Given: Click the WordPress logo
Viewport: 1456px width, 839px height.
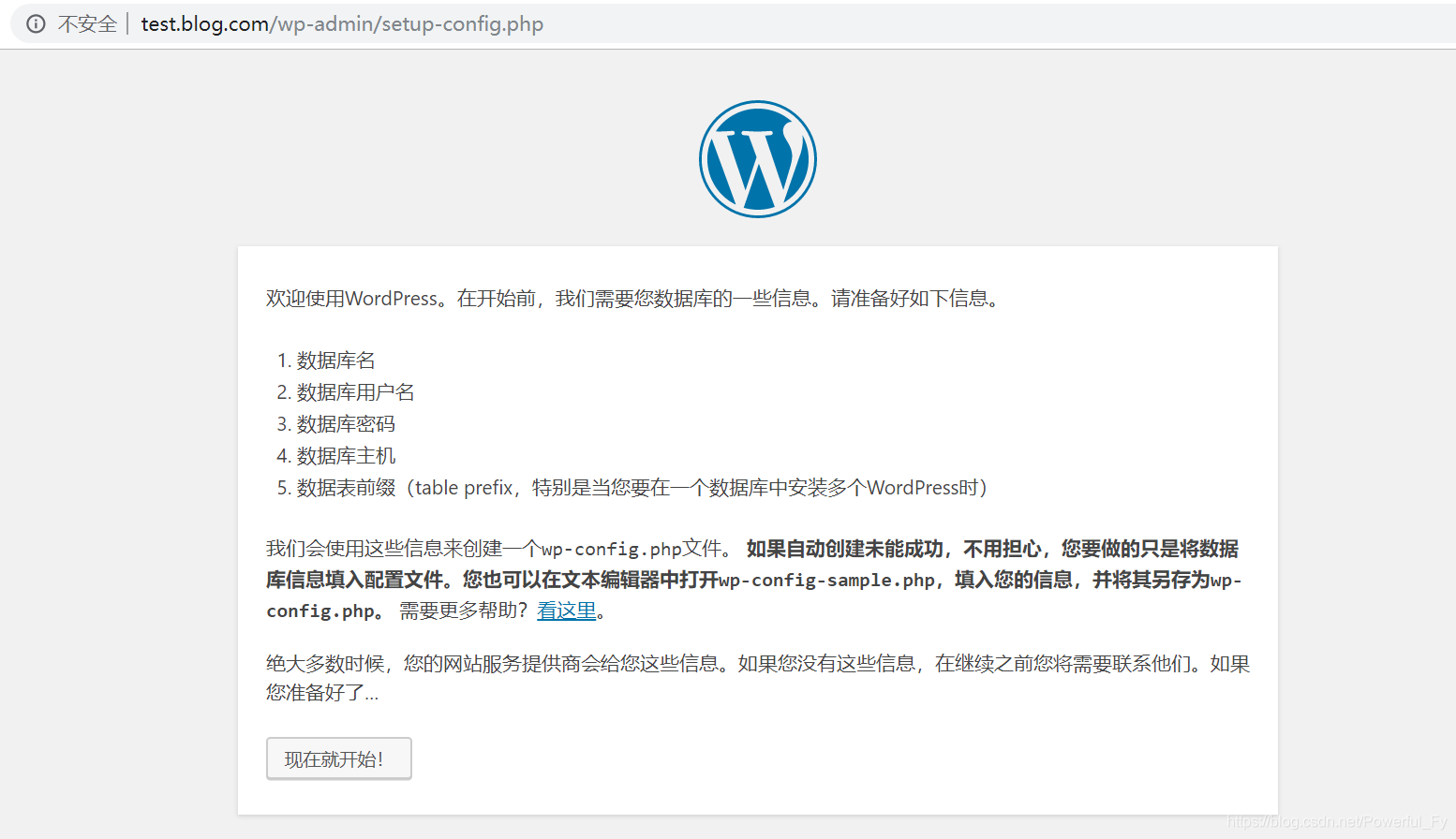Looking at the screenshot, I should pos(758,159).
